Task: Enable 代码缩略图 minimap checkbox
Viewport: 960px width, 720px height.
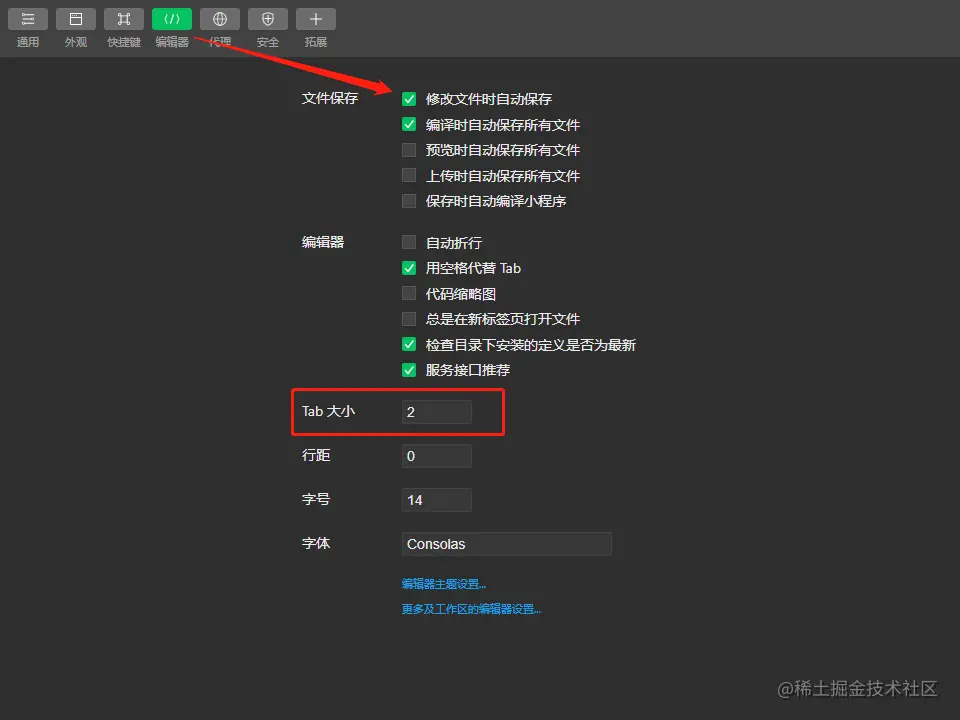Action: [x=409, y=294]
